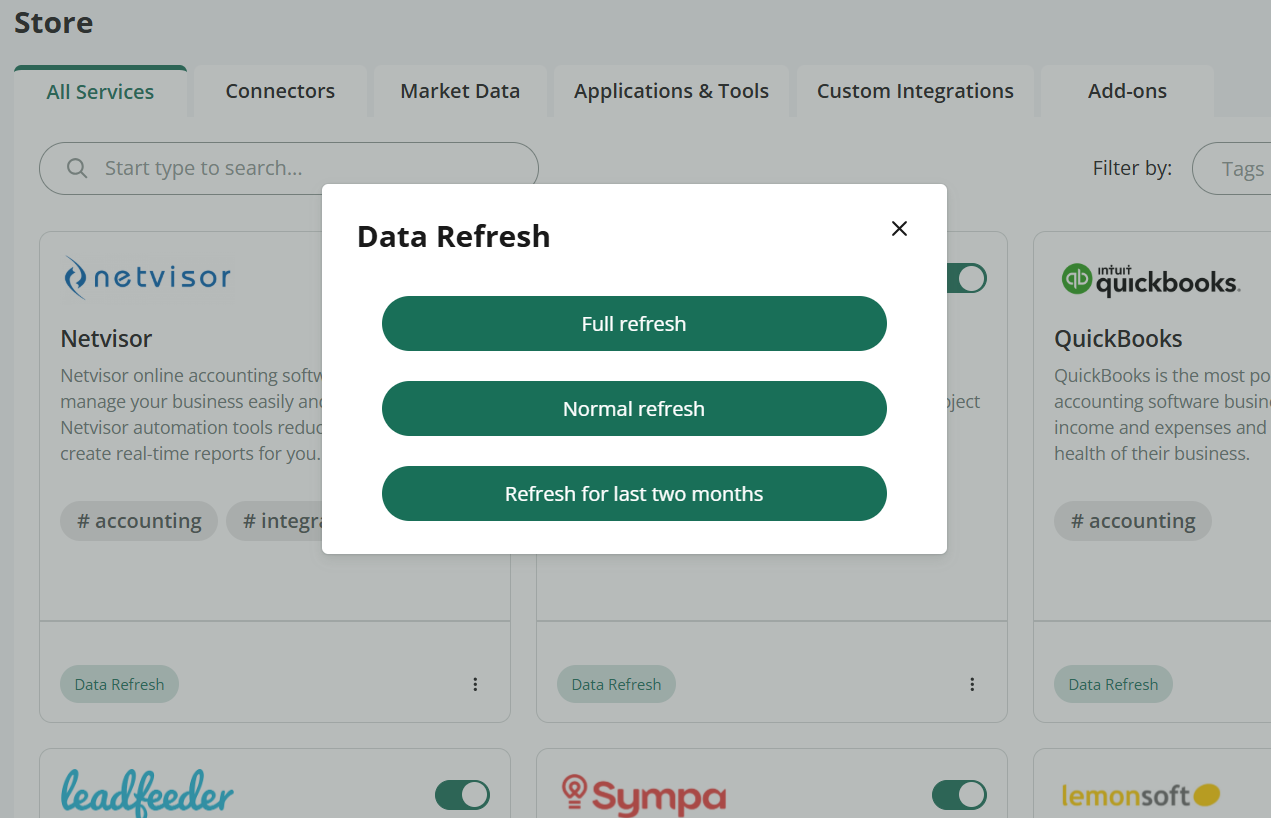Screen dimensions: 1271x818
Task: Switch to the Add-ons tab
Action: click(1127, 92)
